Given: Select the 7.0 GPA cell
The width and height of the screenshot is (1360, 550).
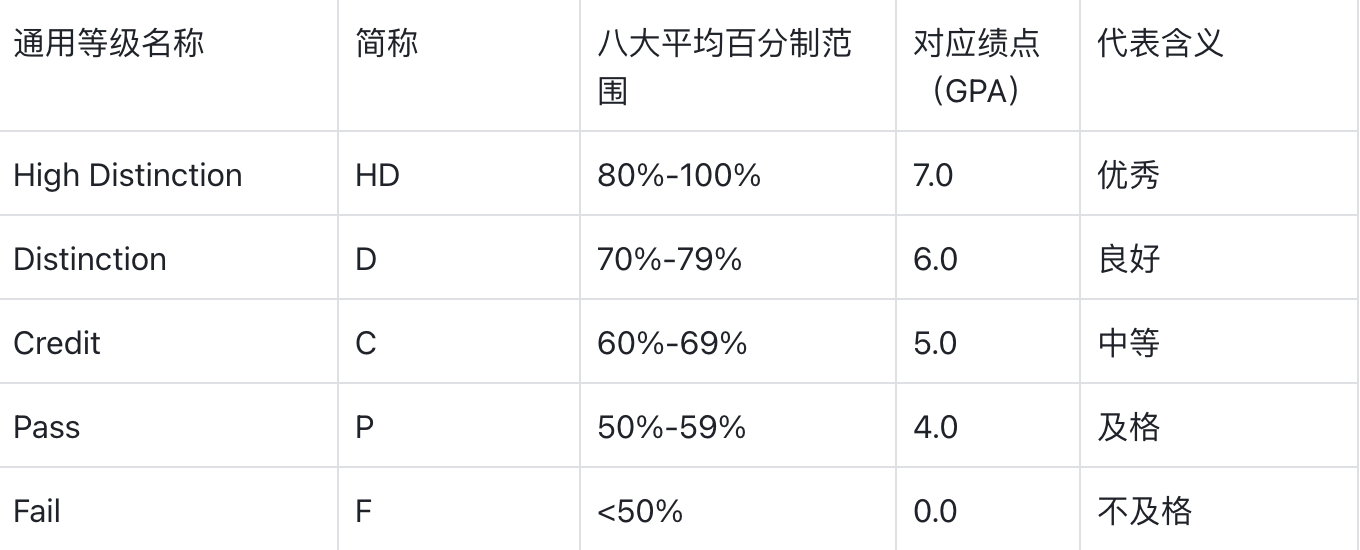Looking at the screenshot, I should (x=933, y=176).
